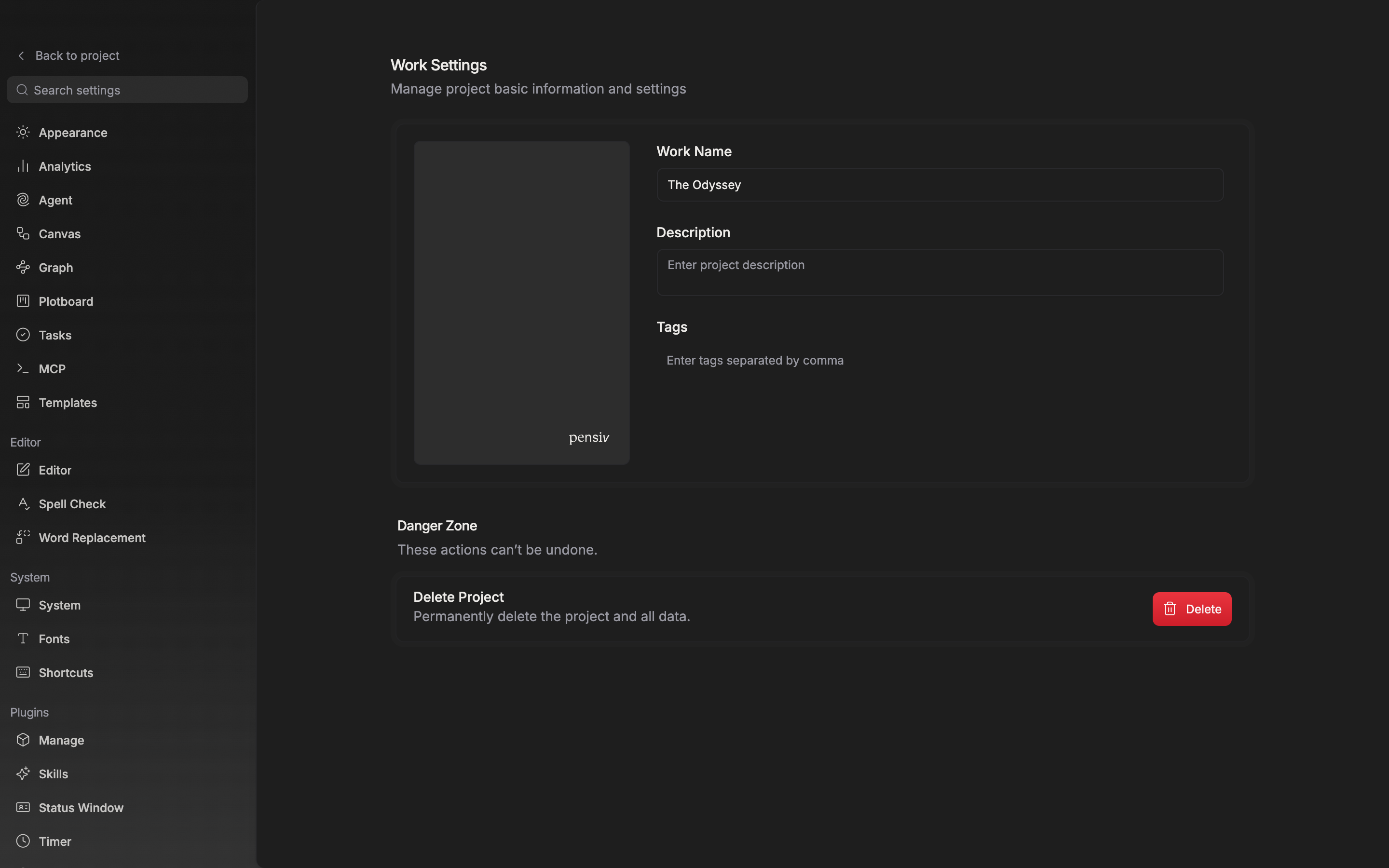Open the Analytics settings page
Screen dimensions: 1389x868
127,166
